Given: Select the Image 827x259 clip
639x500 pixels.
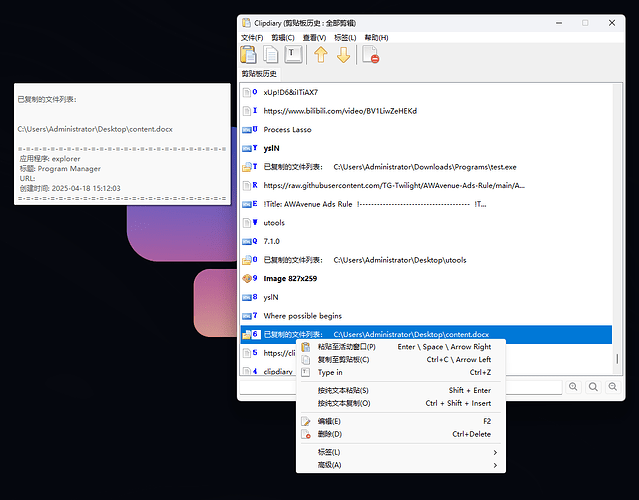Looking at the screenshot, I should (426, 278).
